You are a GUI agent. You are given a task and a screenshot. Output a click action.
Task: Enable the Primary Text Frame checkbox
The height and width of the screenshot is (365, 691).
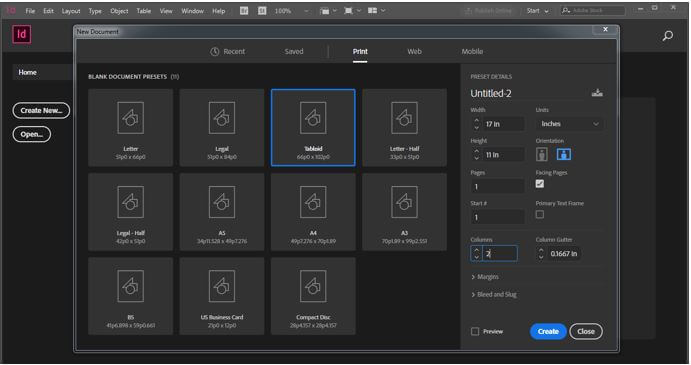pos(540,215)
